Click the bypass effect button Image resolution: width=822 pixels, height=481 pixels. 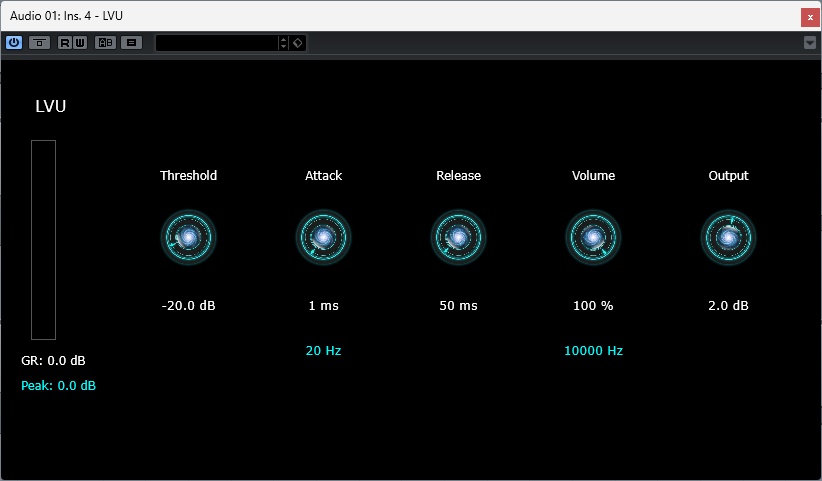39,42
